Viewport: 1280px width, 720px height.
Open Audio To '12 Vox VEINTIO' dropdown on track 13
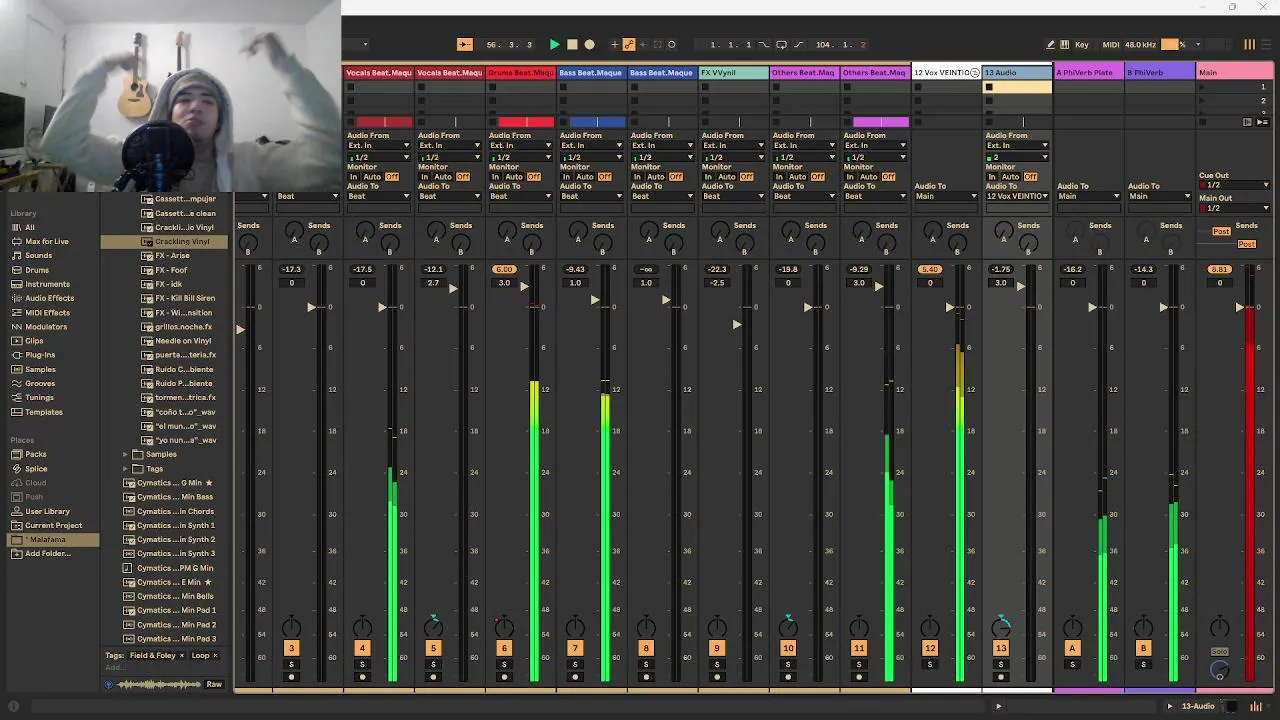1017,196
